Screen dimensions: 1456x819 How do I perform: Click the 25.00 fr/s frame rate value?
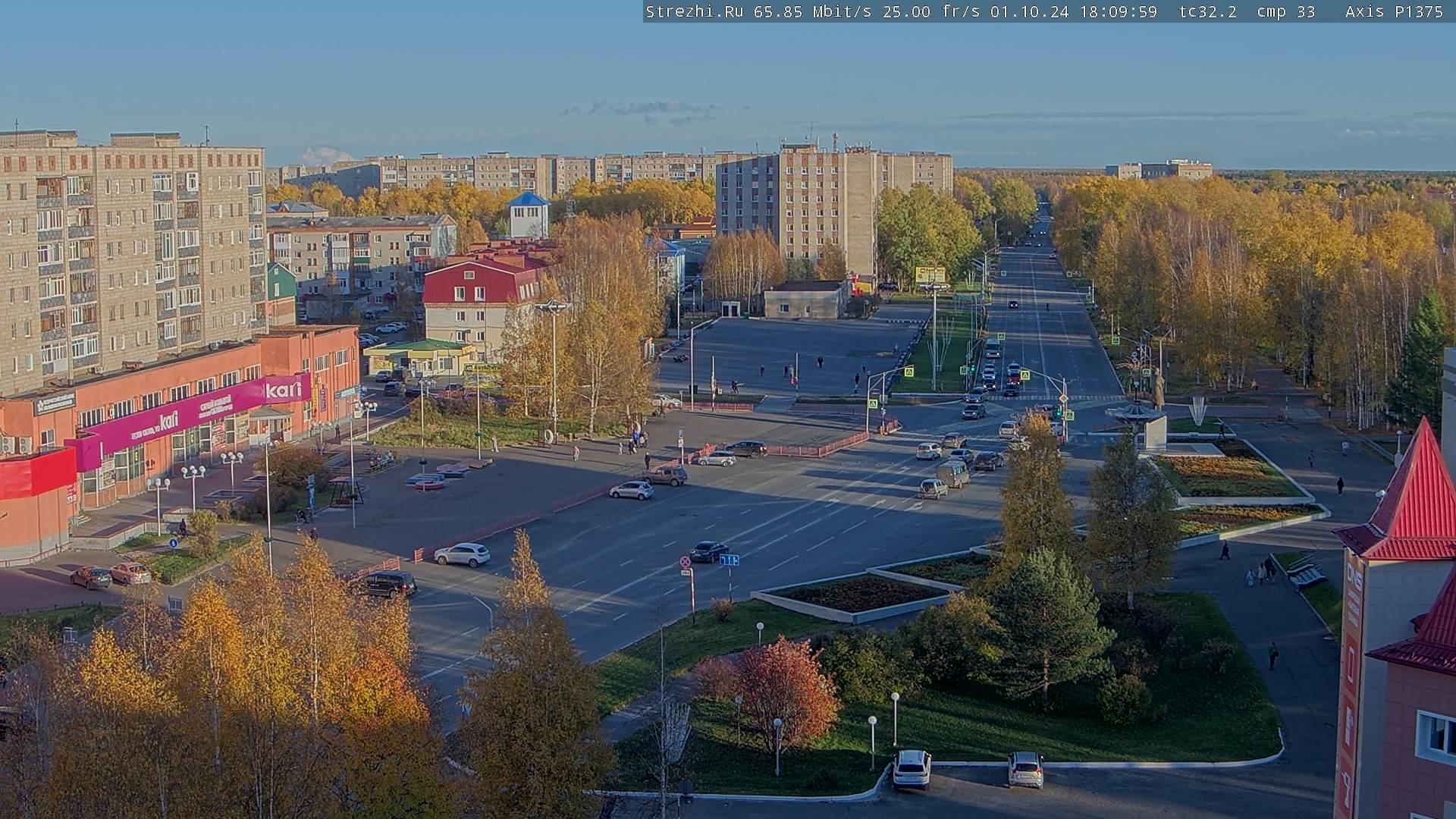(931, 11)
